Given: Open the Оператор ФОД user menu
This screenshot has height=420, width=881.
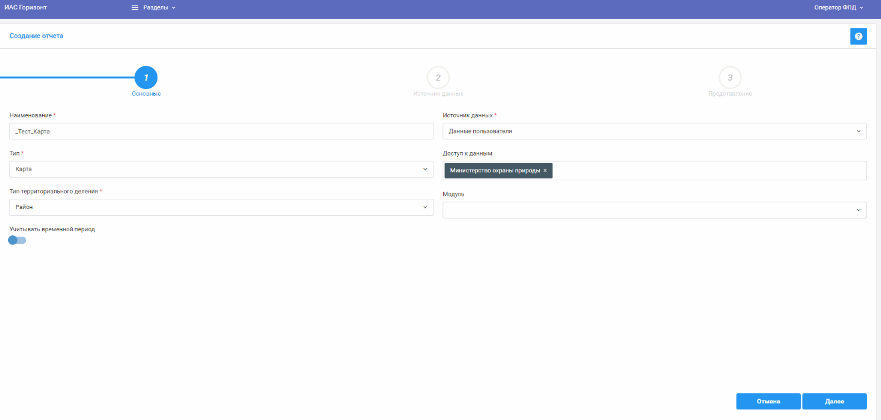Looking at the screenshot, I should 838,7.
